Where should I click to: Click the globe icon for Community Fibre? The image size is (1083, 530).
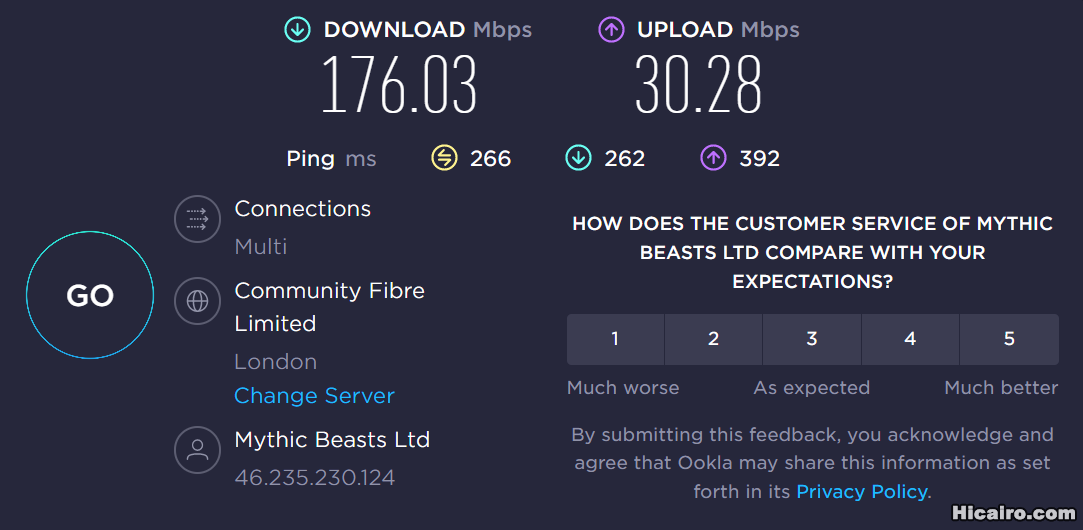click(197, 301)
